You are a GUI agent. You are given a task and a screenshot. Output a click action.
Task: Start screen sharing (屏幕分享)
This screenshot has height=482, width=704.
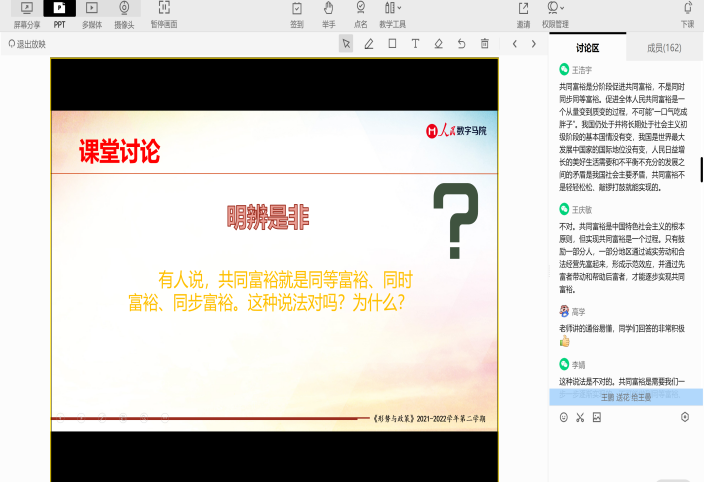click(x=27, y=13)
